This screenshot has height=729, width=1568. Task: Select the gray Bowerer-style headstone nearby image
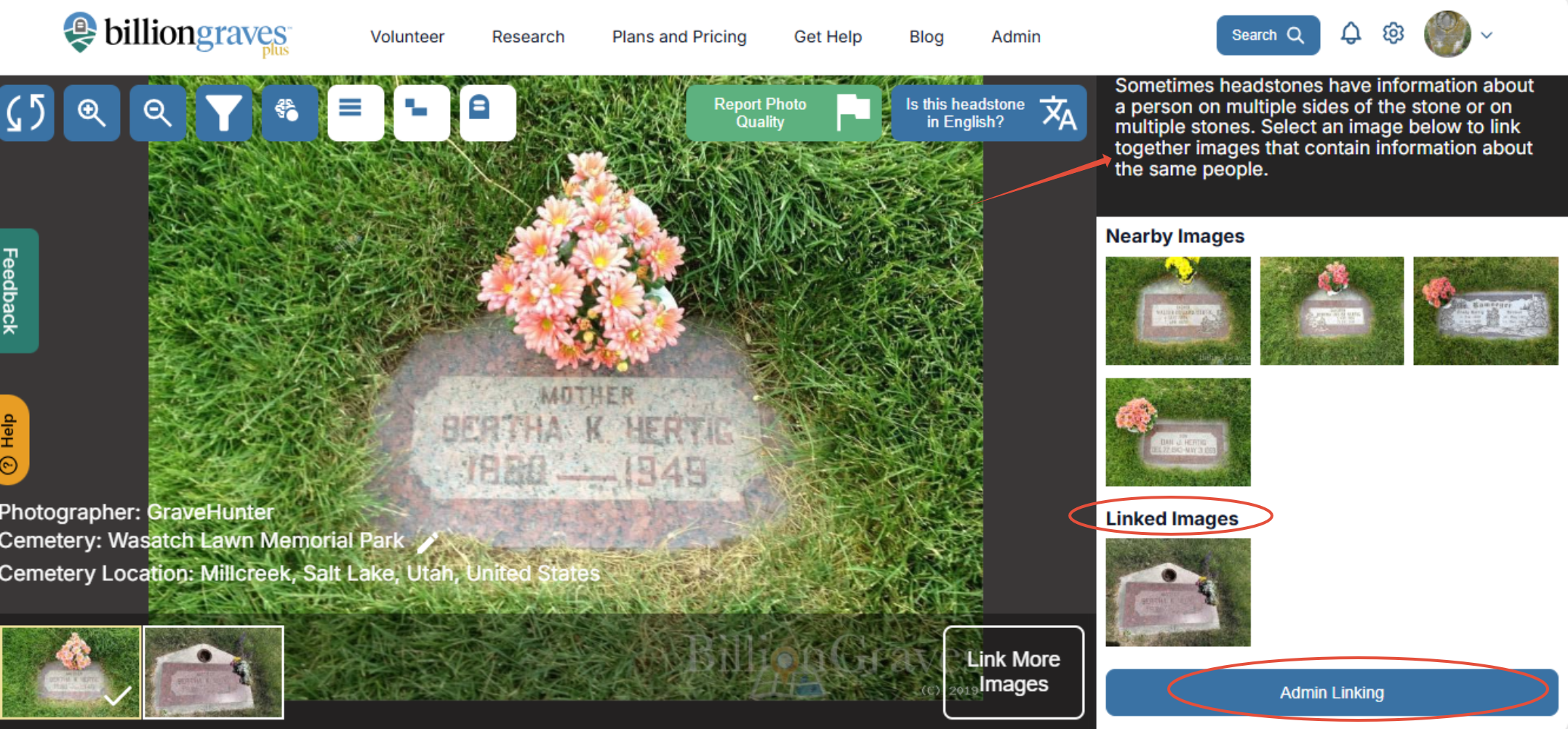coord(1485,310)
